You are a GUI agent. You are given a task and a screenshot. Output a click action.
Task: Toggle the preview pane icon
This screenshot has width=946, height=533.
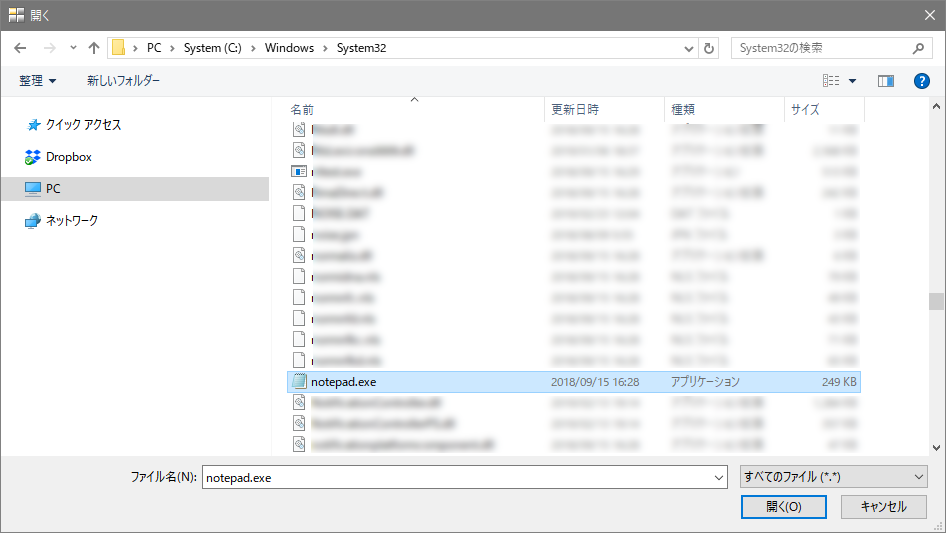coord(885,81)
